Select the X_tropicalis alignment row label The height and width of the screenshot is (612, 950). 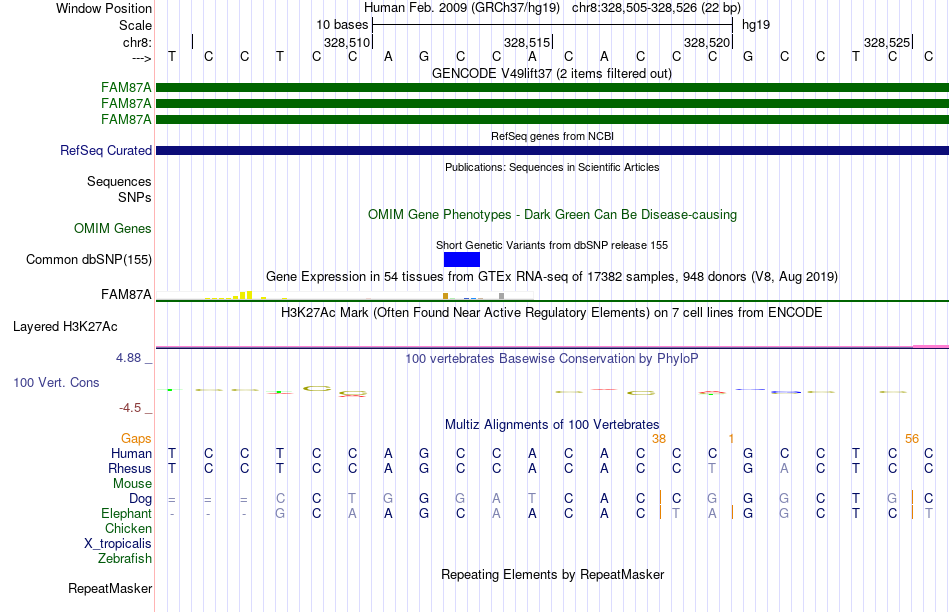pyautogui.click(x=118, y=544)
